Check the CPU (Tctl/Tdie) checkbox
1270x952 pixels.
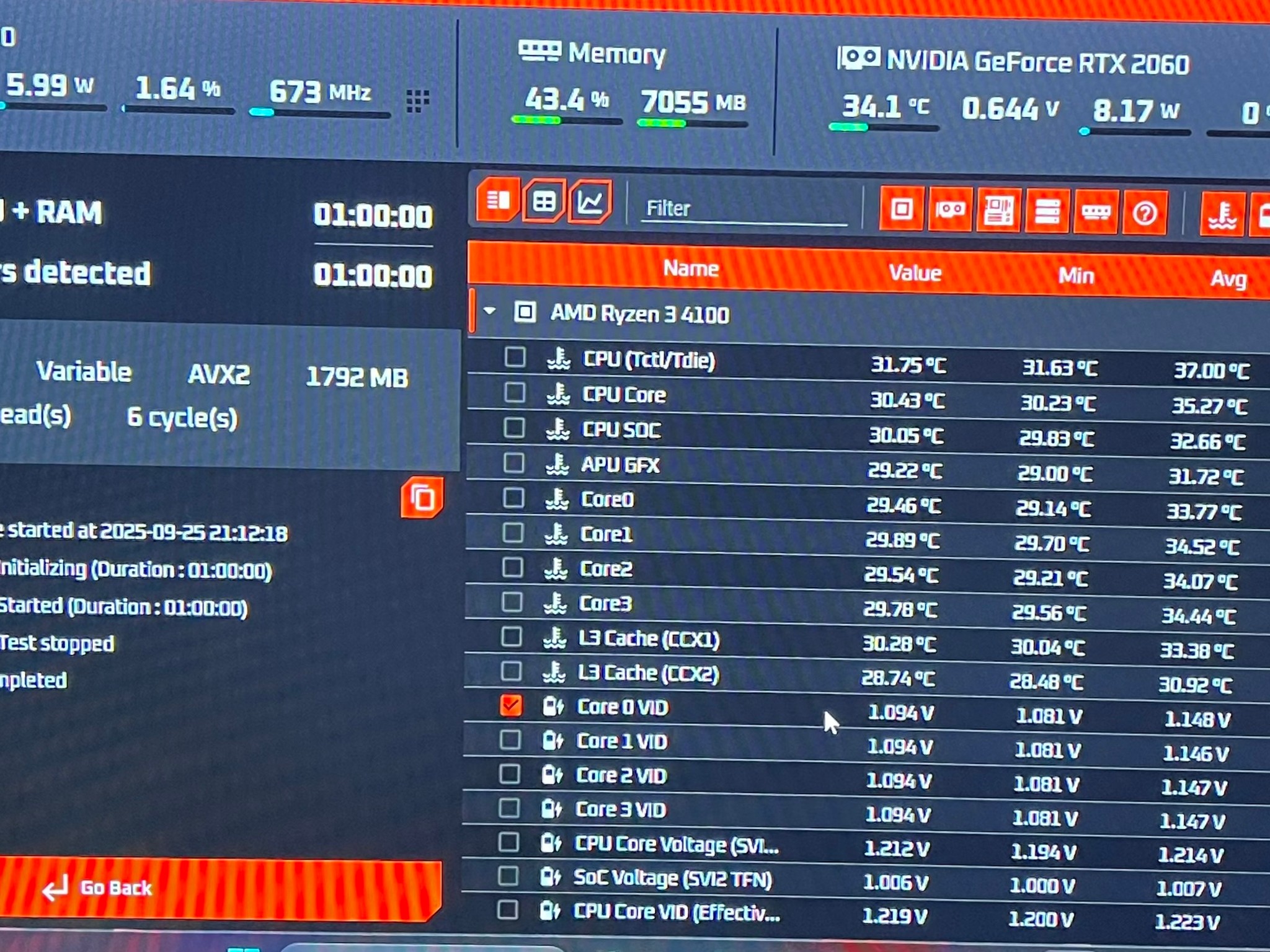(x=515, y=357)
